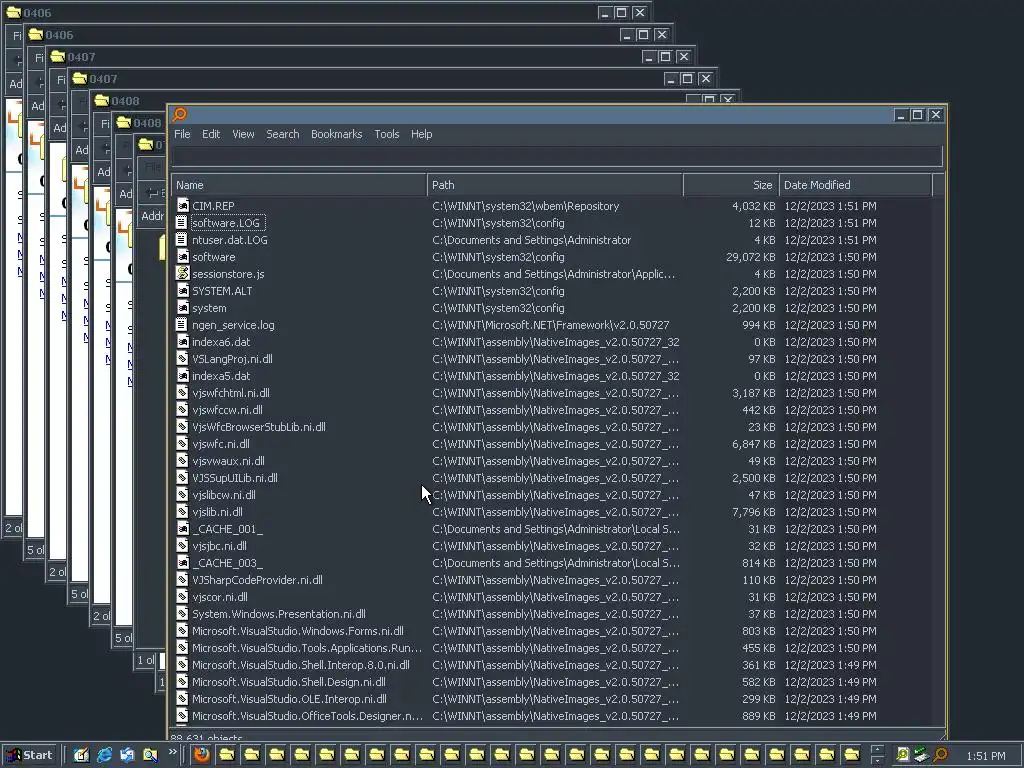This screenshot has width=1024, height=768.
Task: Click the Start button
Action: coord(29,755)
